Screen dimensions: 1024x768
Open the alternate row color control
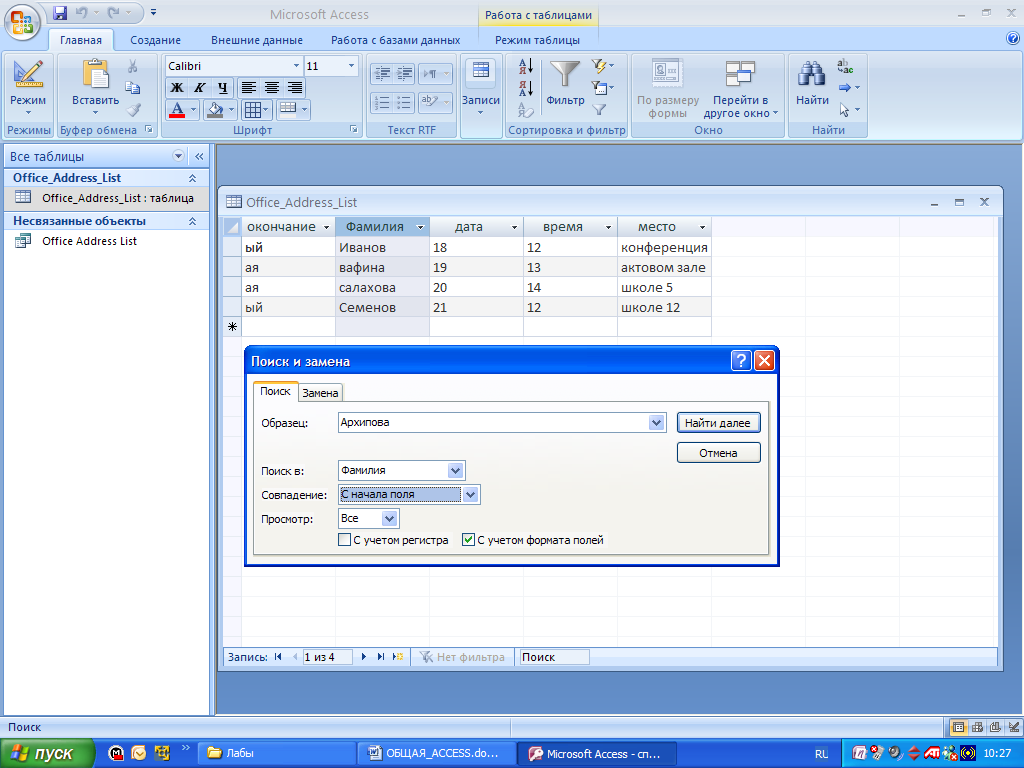point(293,109)
